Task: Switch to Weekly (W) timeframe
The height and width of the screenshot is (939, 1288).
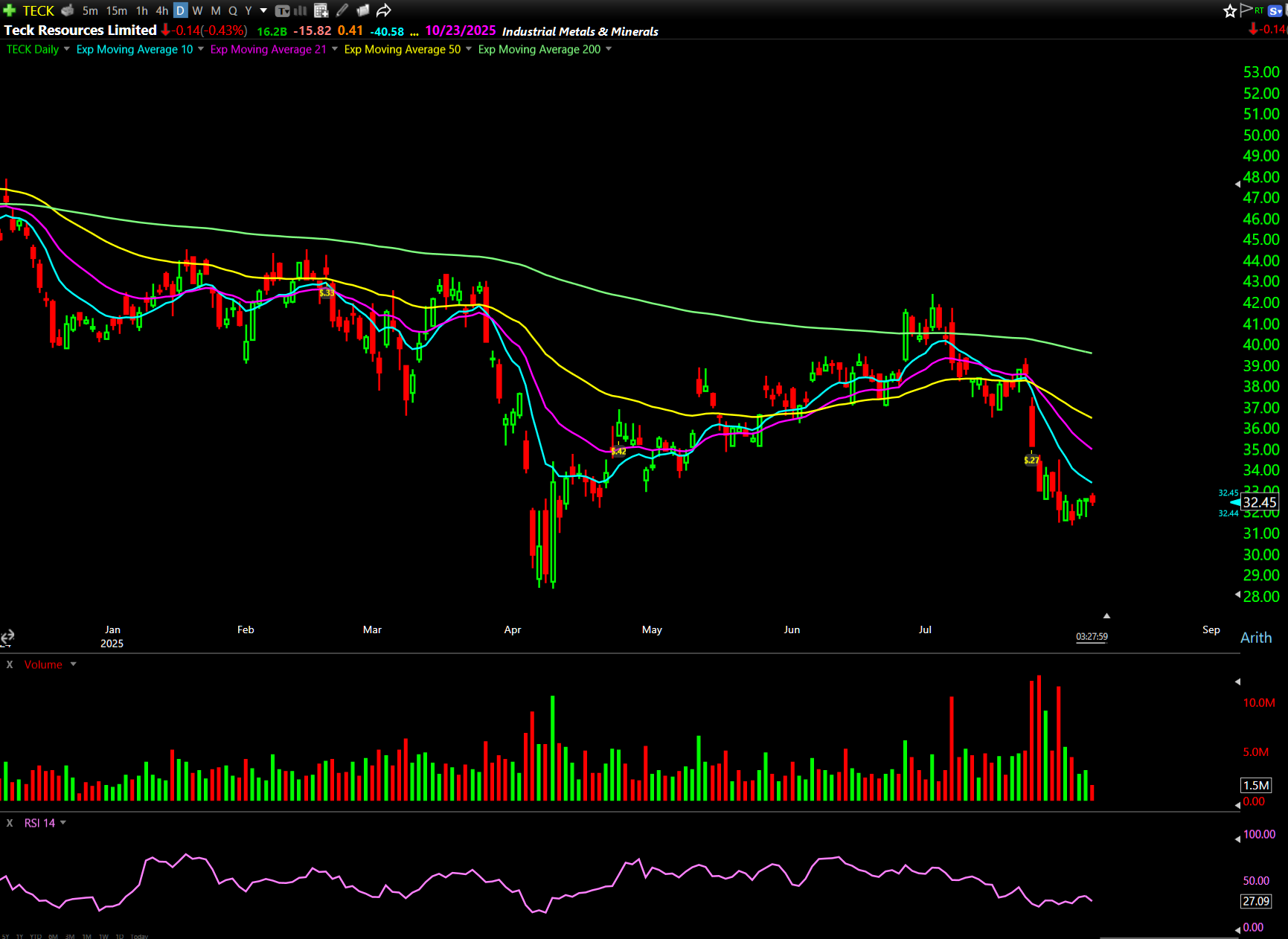Action: (x=197, y=10)
